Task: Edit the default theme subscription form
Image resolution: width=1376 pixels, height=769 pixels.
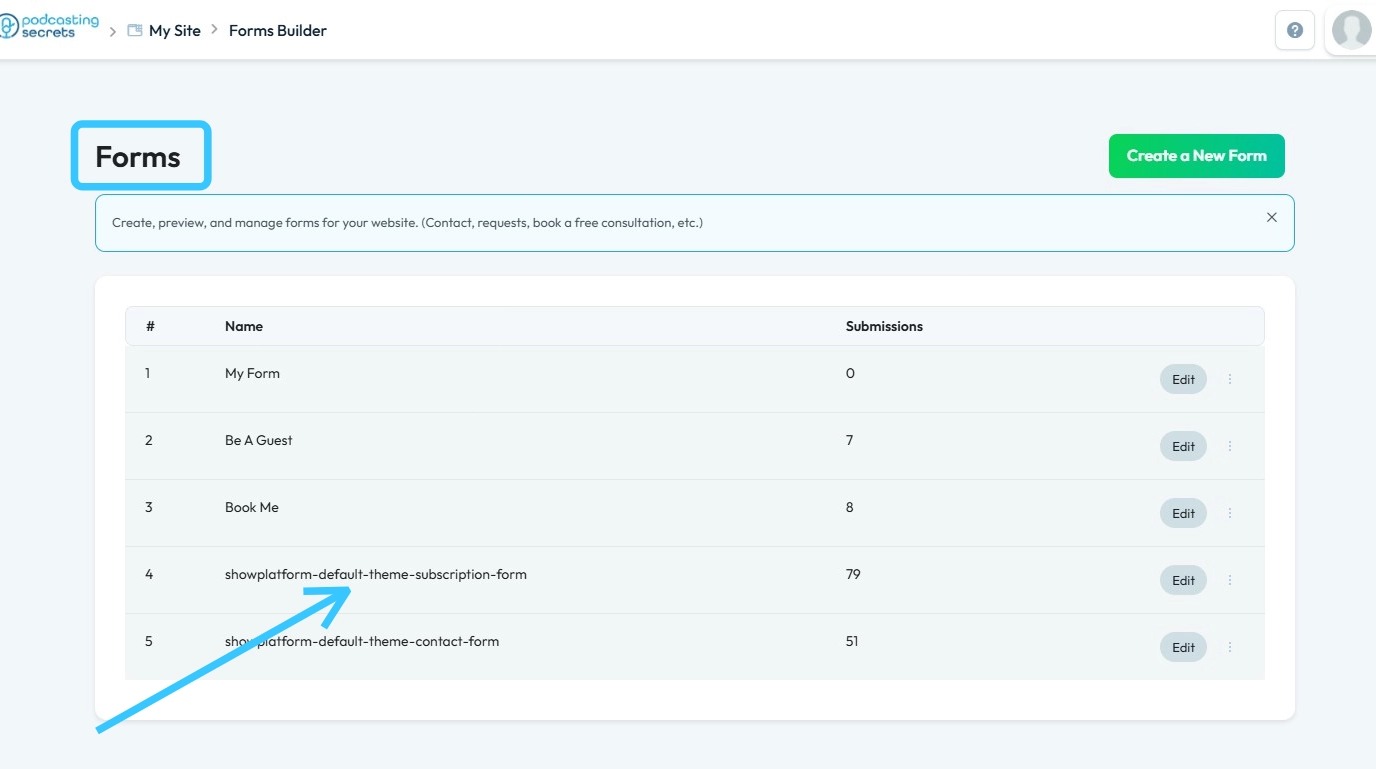Action: (x=1183, y=580)
